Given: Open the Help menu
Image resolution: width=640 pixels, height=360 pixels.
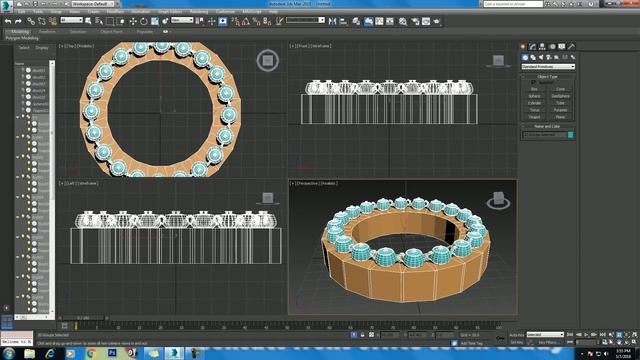Looking at the screenshot, I should tap(273, 12).
